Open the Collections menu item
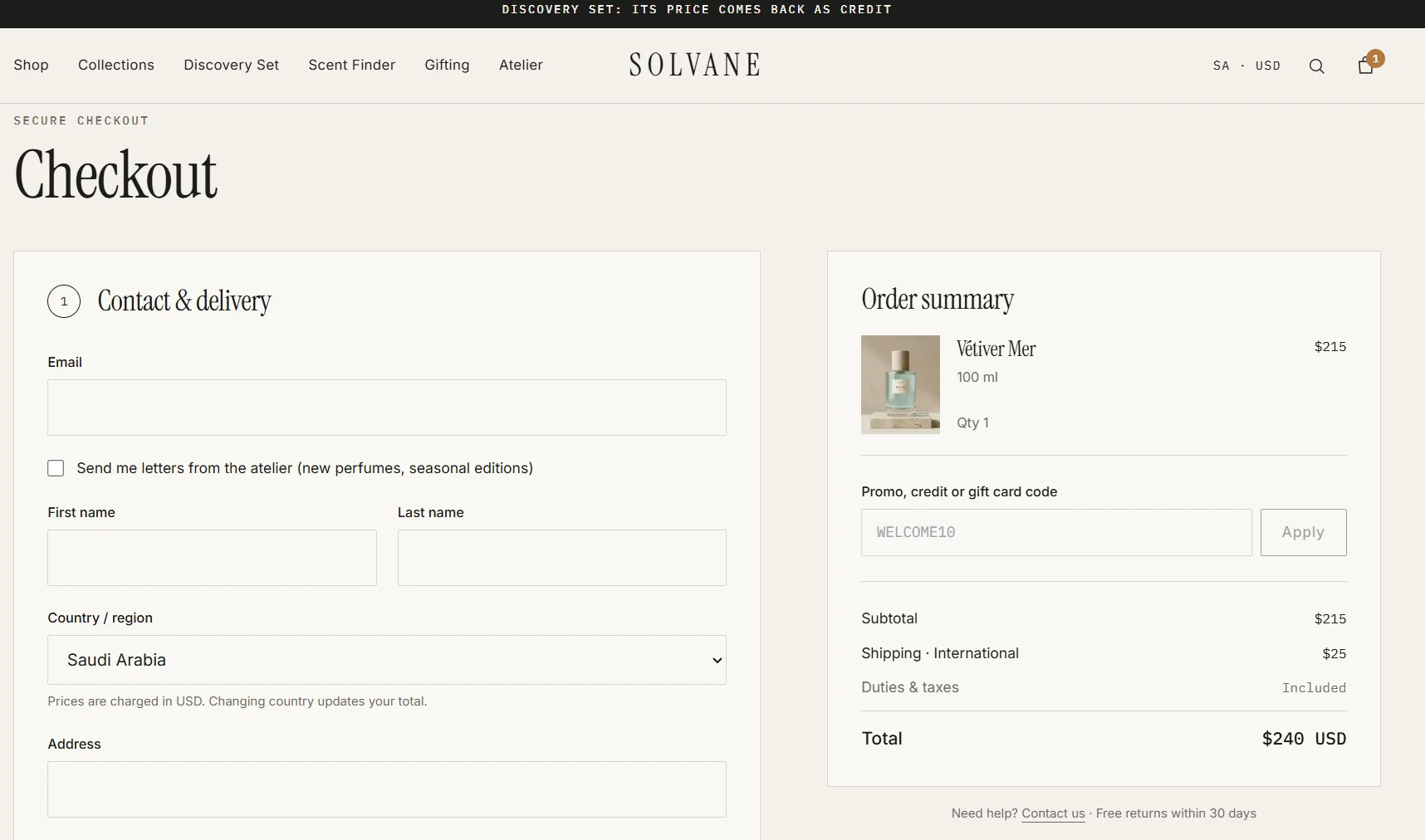 (x=116, y=65)
